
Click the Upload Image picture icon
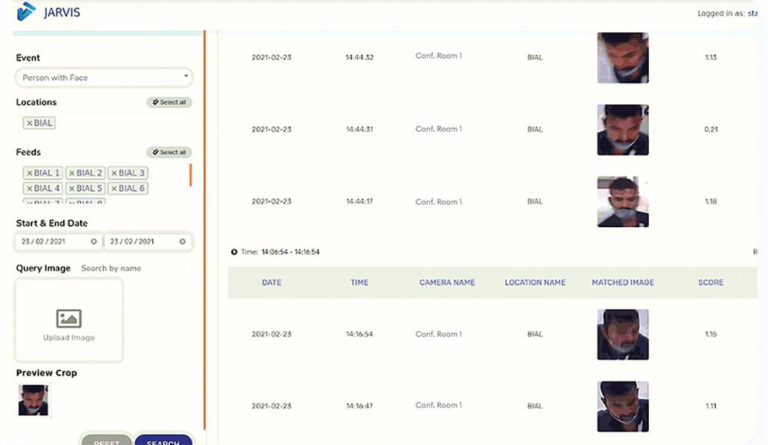coord(69,319)
